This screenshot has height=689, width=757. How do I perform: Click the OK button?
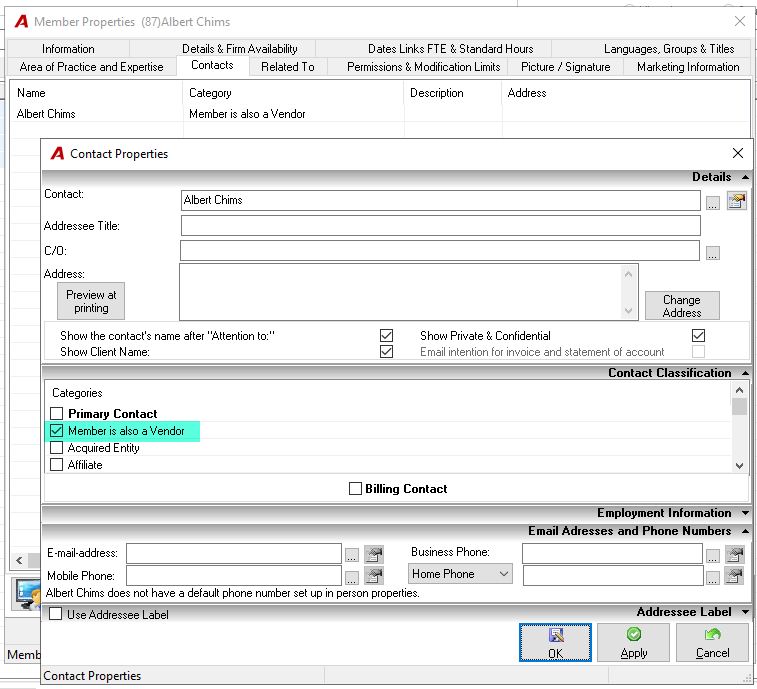555,642
